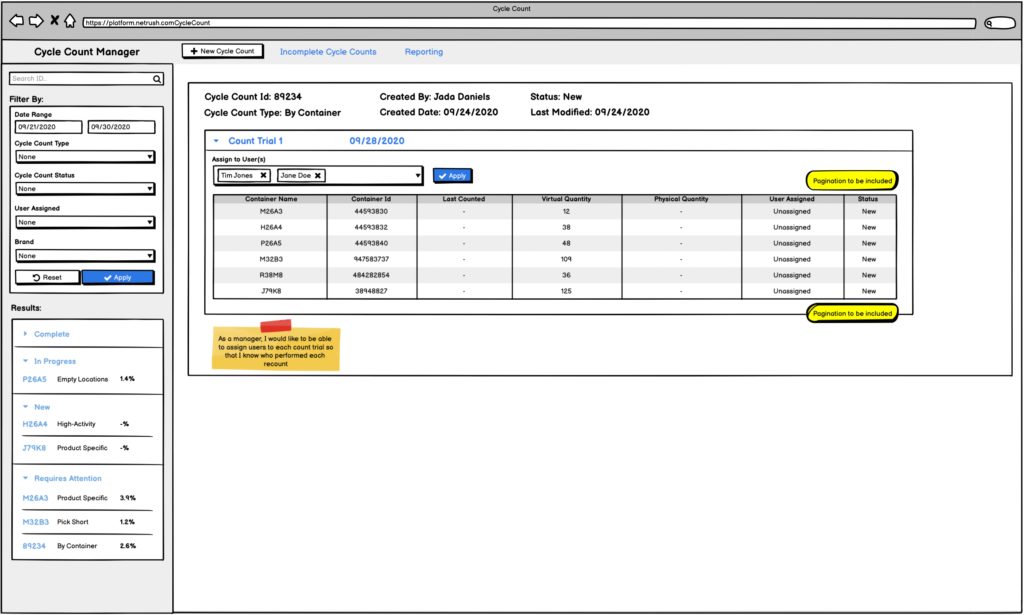Remove Tim Jones from assigned users

point(263,175)
